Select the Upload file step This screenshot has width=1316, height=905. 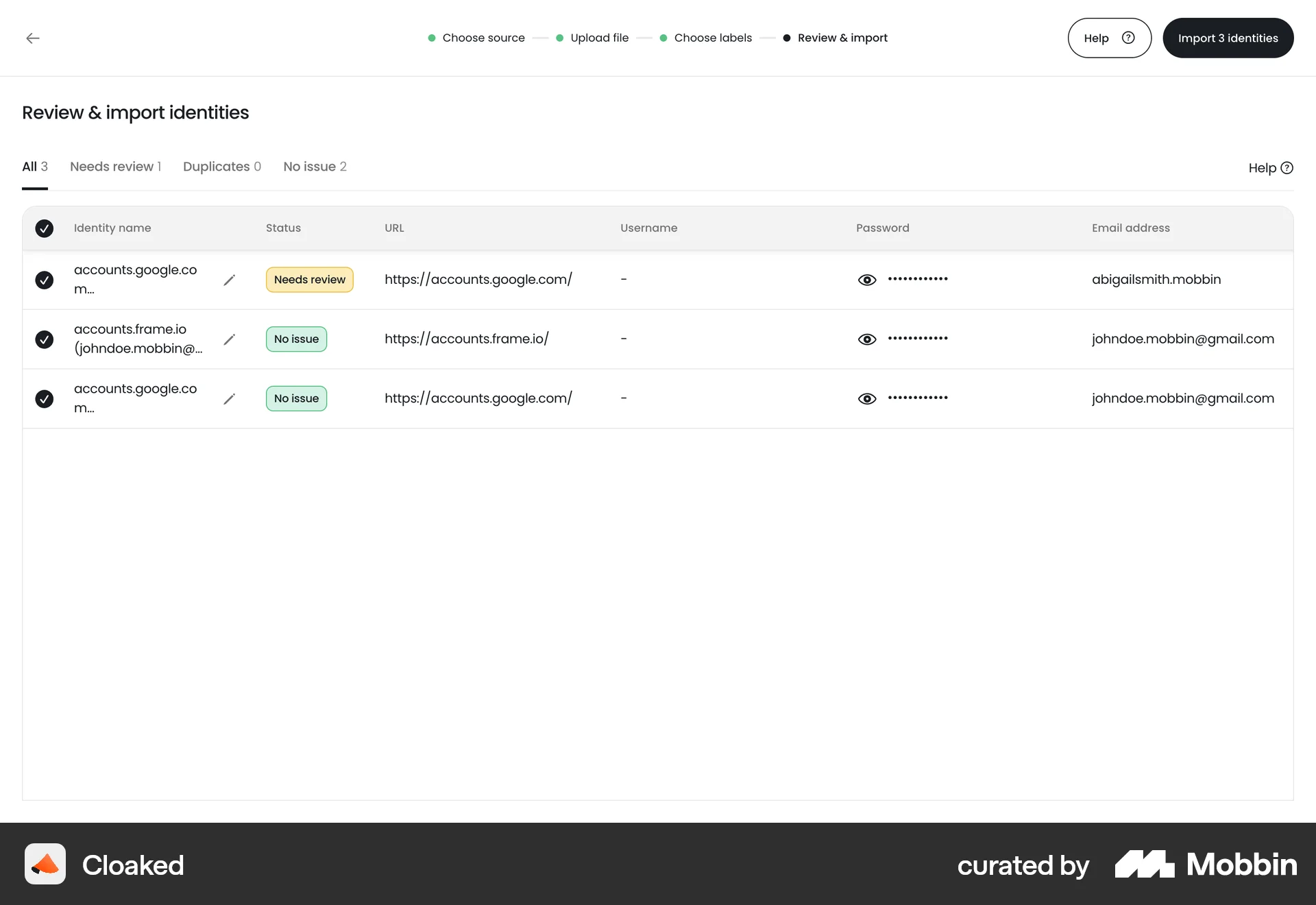click(x=599, y=38)
